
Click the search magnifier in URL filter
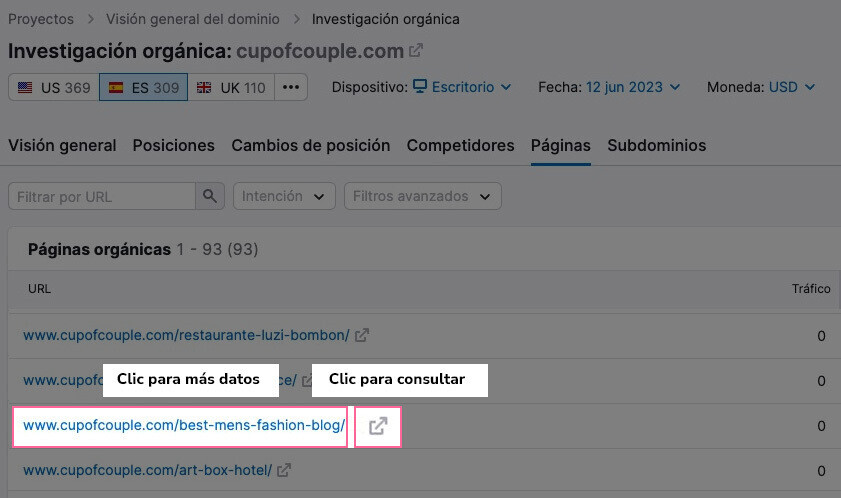tap(210, 196)
